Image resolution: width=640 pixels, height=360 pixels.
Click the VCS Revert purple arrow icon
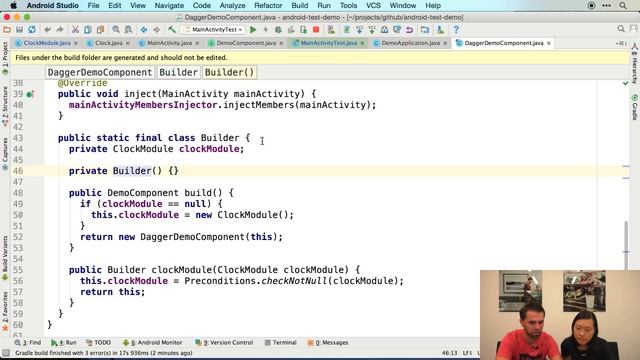(x=409, y=29)
